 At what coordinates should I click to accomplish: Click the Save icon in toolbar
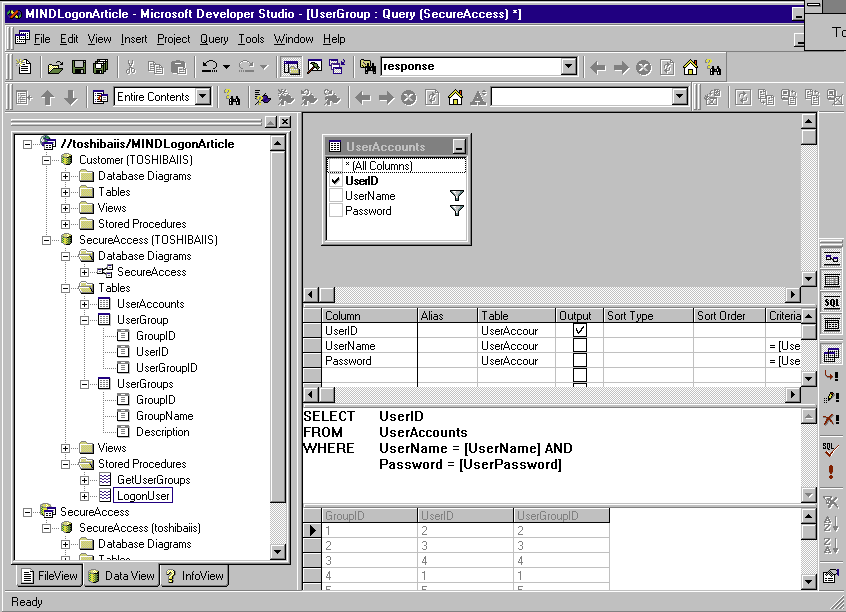tap(78, 67)
